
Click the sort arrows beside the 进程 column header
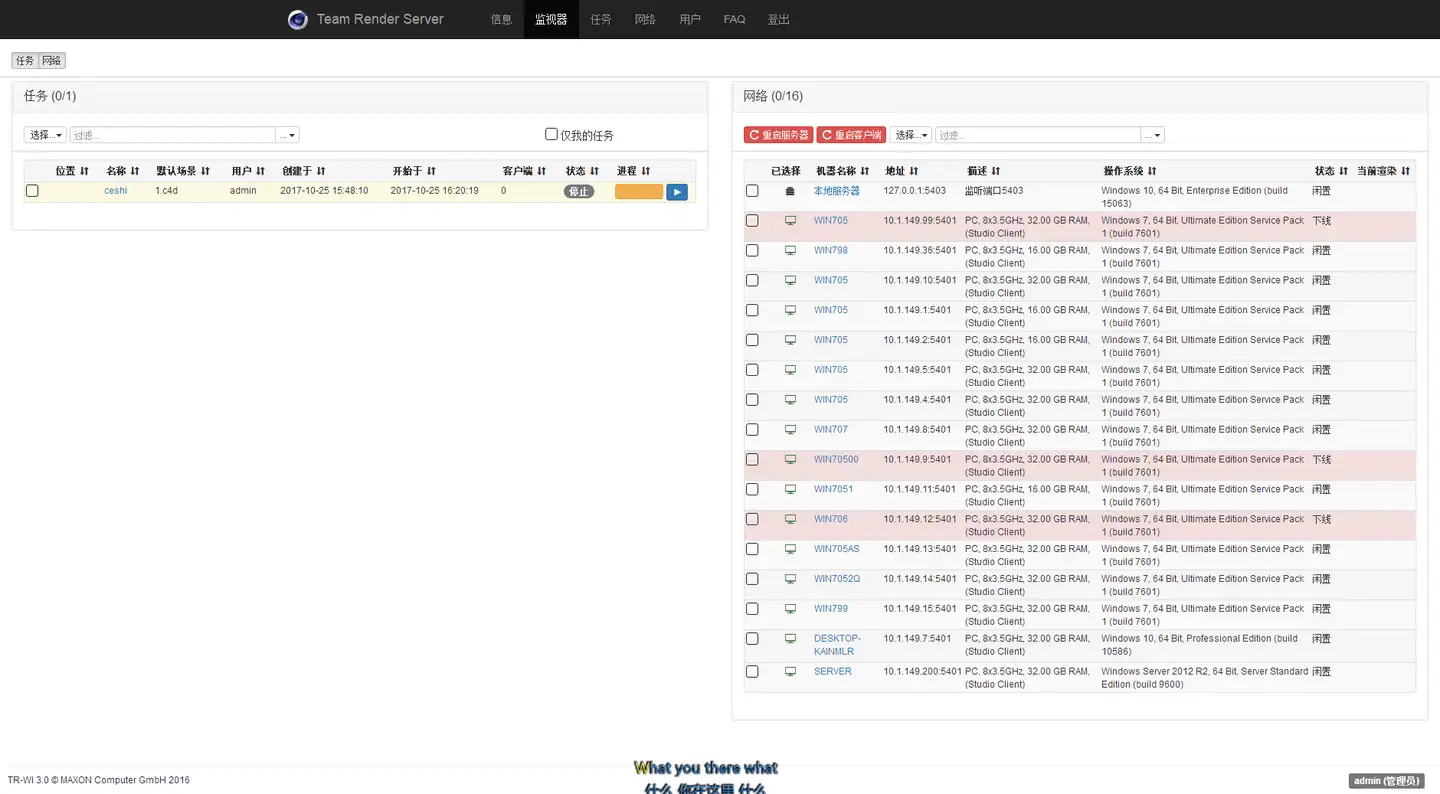point(646,171)
